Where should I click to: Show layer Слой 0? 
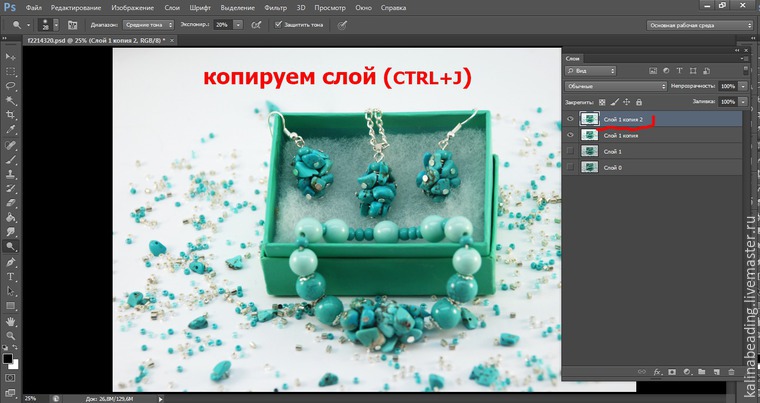(x=570, y=167)
